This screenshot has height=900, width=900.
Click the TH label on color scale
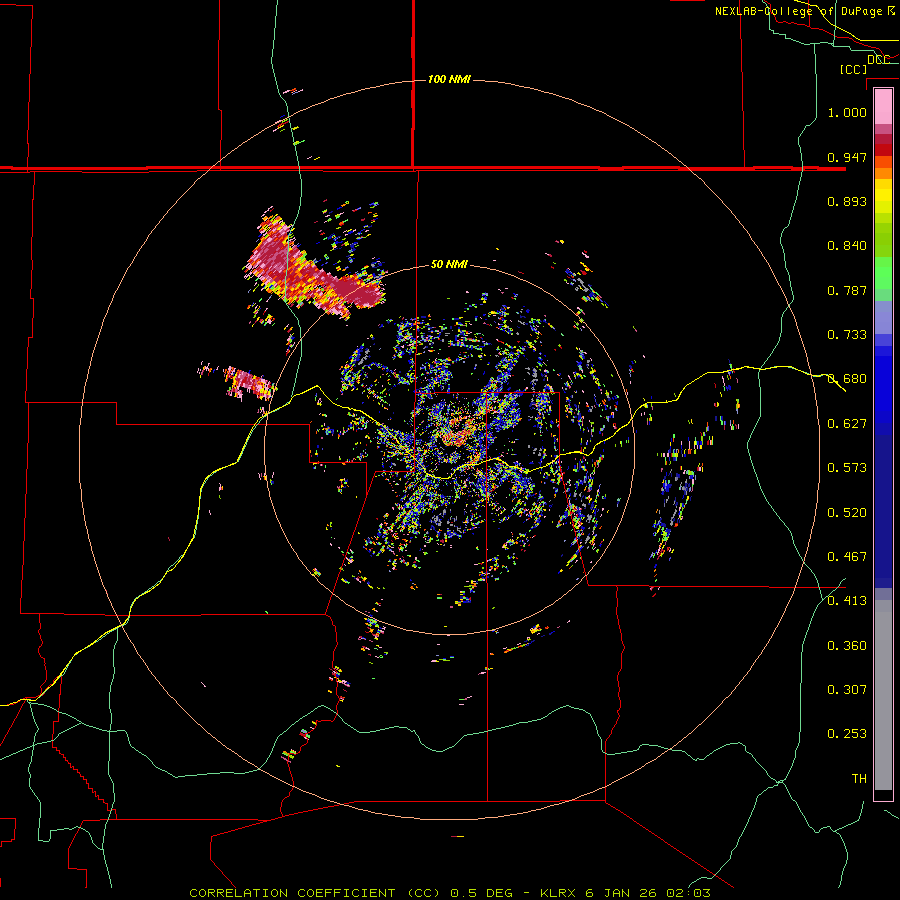(x=859, y=779)
